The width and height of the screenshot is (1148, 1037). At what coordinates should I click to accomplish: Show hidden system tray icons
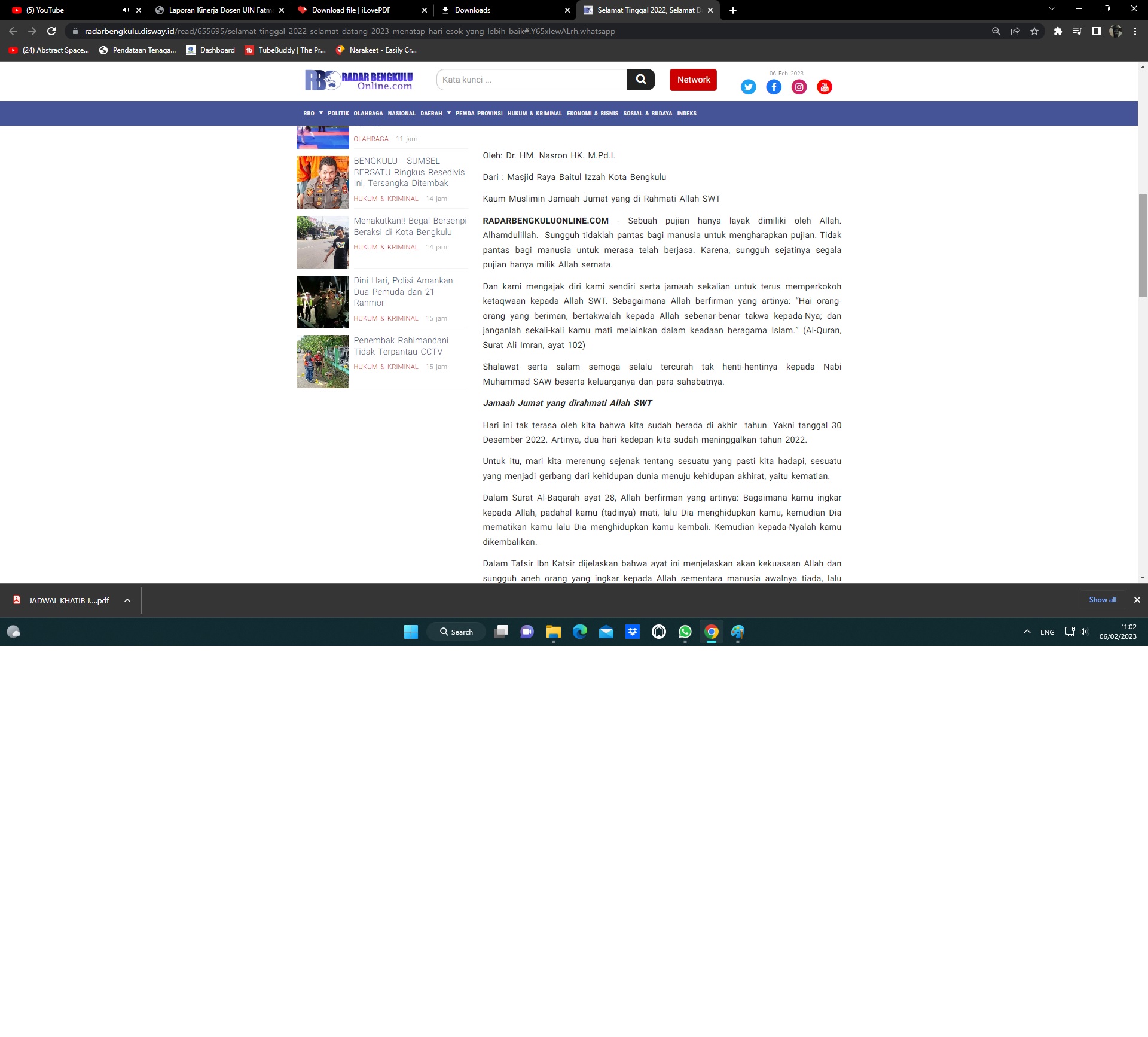coord(1027,632)
